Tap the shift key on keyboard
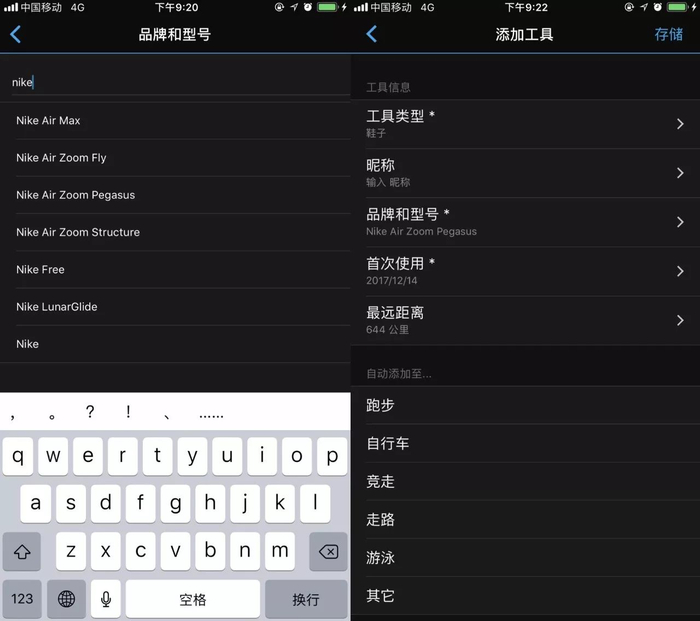 click(x=22, y=552)
